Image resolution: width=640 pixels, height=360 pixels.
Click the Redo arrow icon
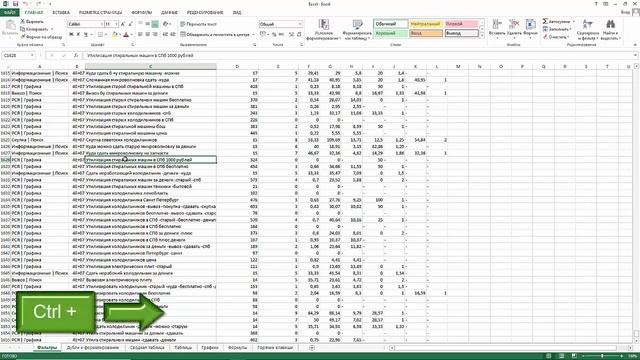[x=39, y=4]
